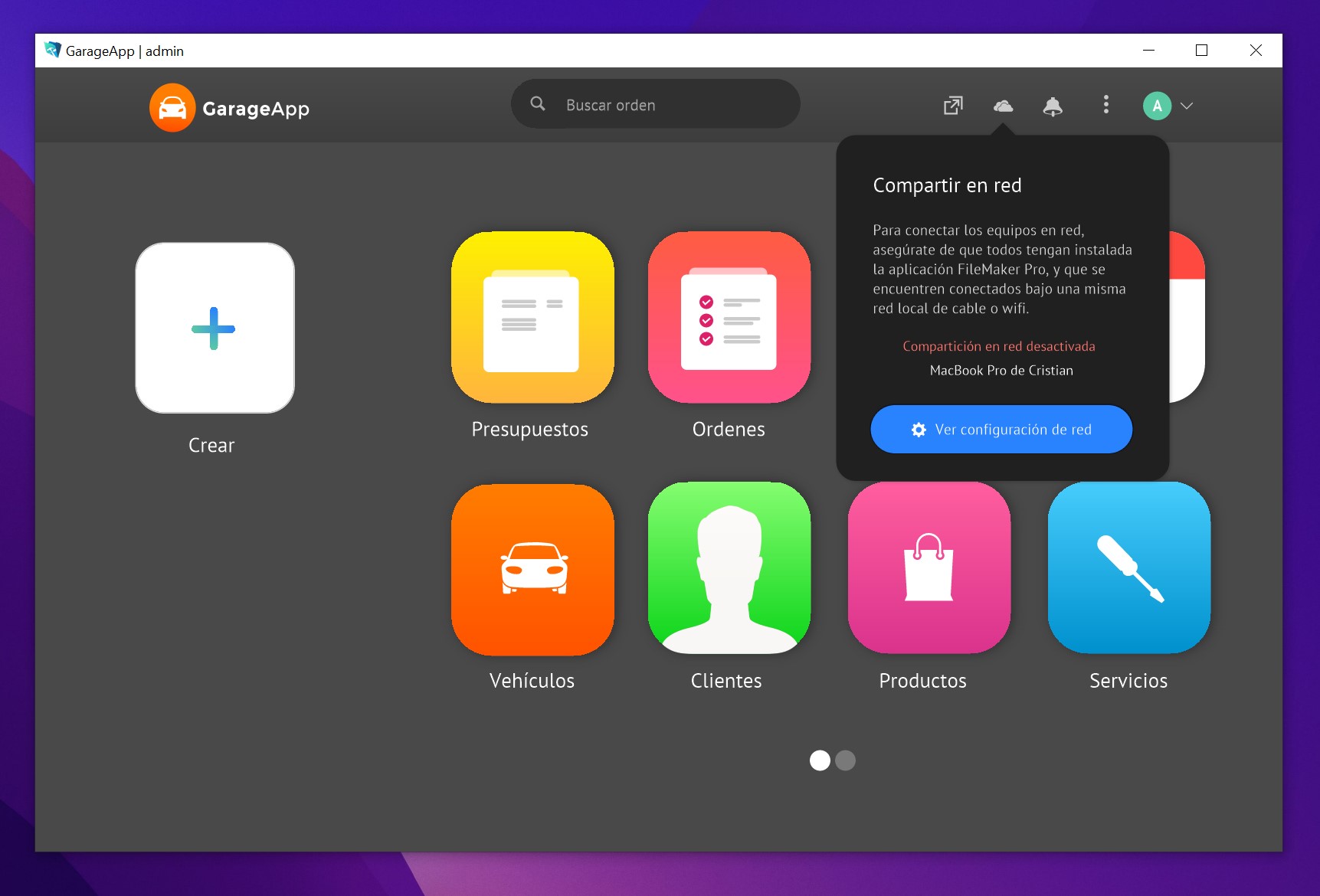Click 'Compartición en red desactivada' status text
Viewport: 1320px width, 896px height.
pyautogui.click(x=999, y=346)
